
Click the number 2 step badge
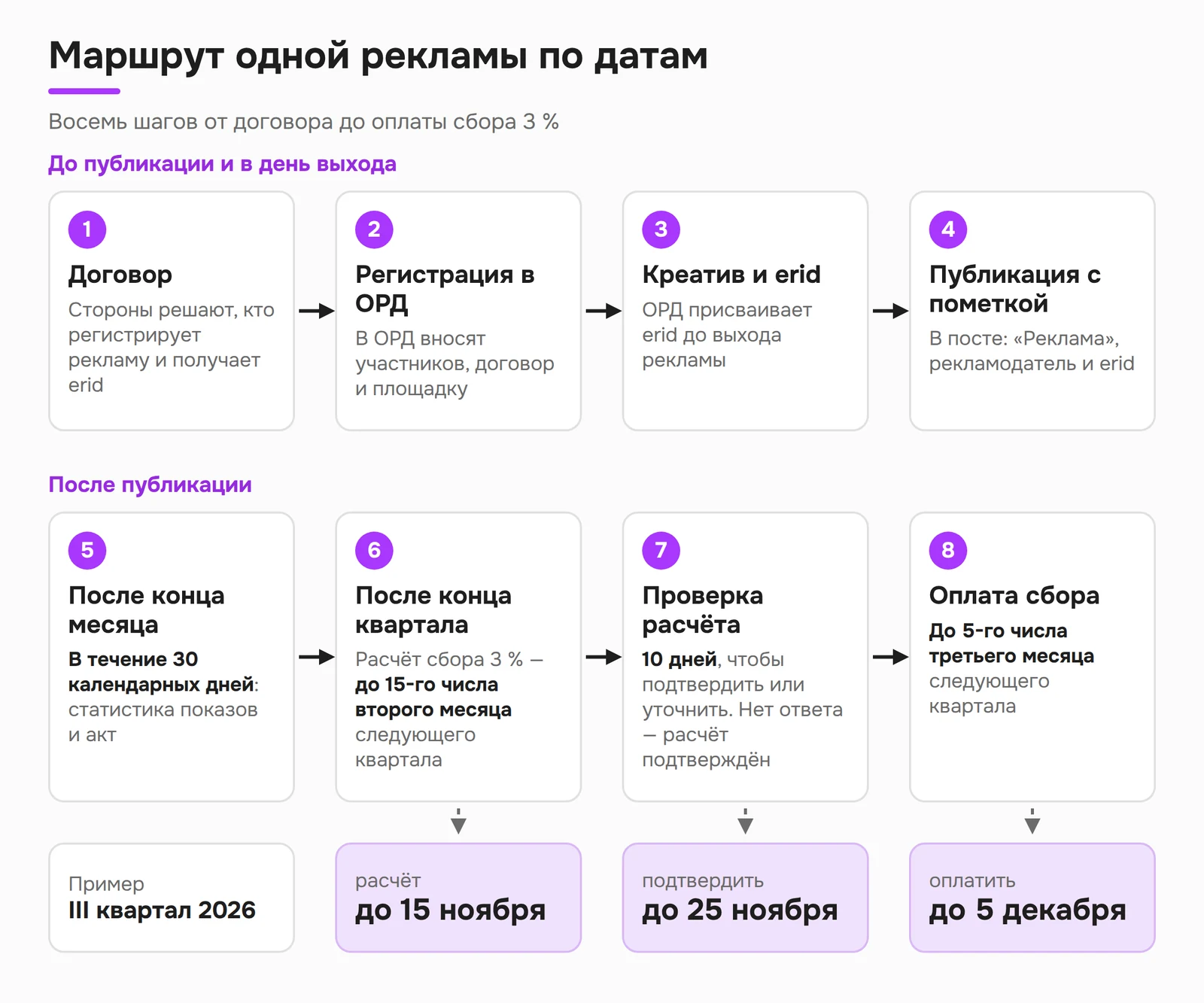pyautogui.click(x=374, y=229)
